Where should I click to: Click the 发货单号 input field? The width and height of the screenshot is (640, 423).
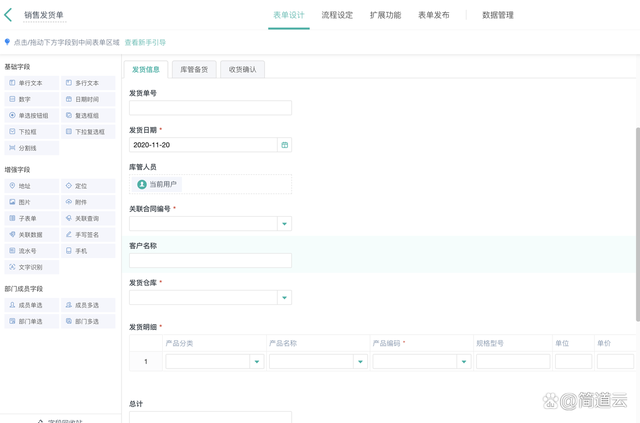(x=210, y=108)
